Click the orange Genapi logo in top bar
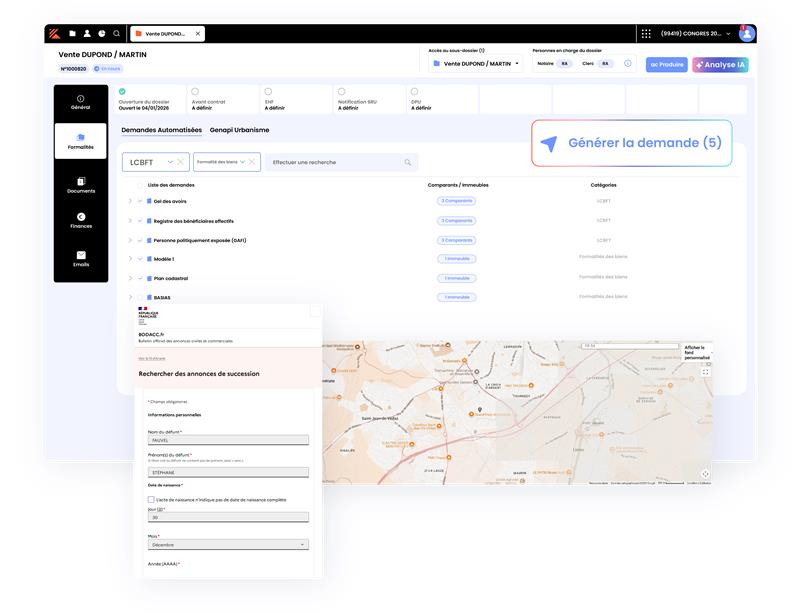Viewport: 800px width, 613px height. [x=55, y=34]
